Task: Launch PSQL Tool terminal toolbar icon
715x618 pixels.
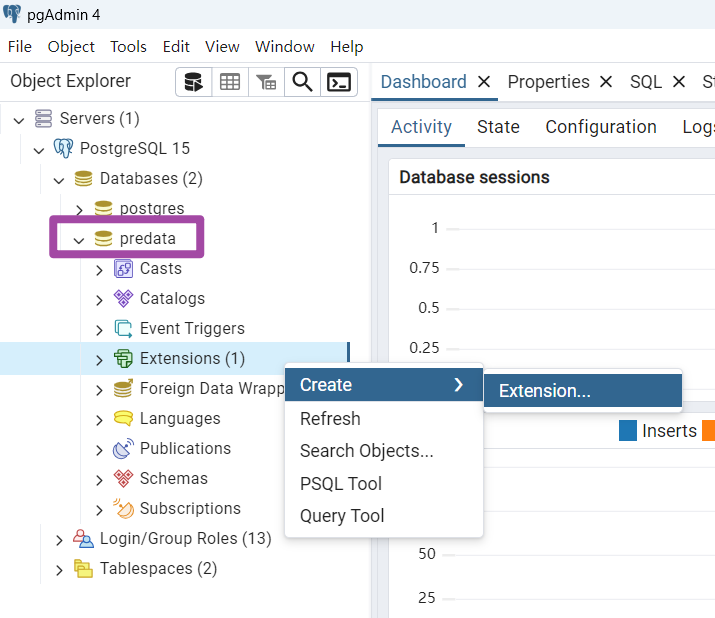Action: 339,82
